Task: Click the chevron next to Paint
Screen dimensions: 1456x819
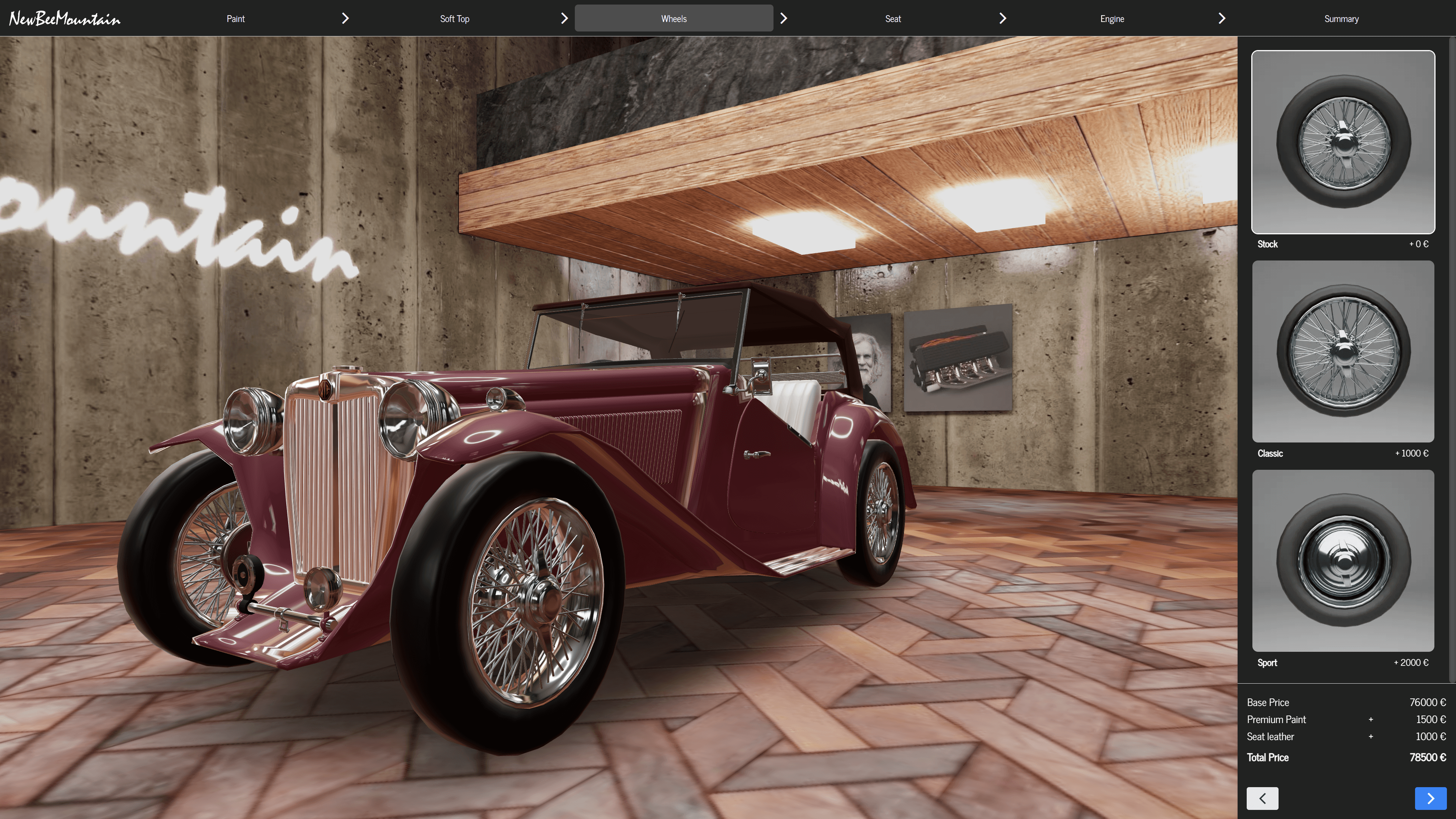Action: point(345,17)
